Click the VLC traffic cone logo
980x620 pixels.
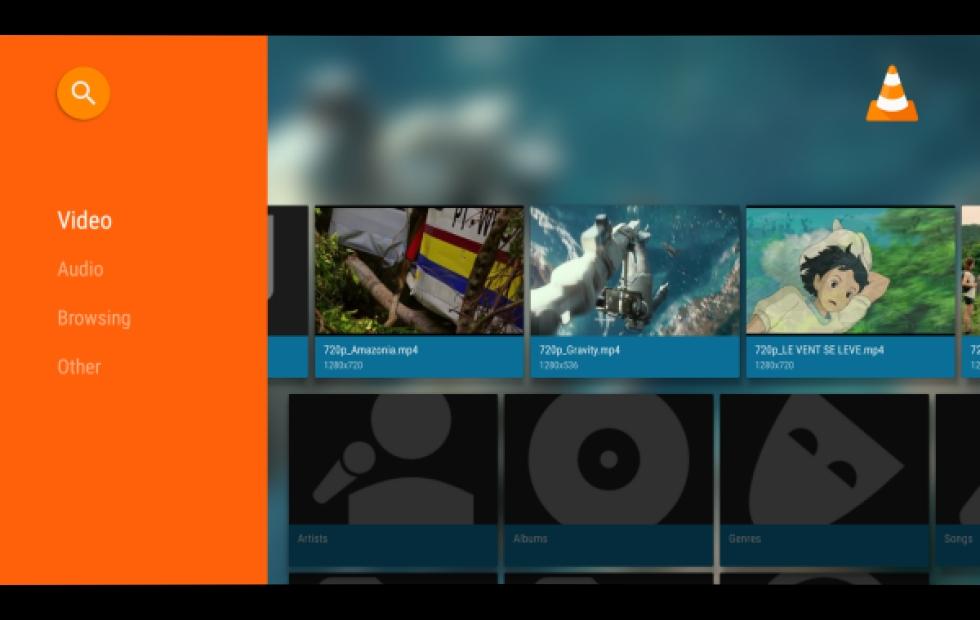coord(893,94)
